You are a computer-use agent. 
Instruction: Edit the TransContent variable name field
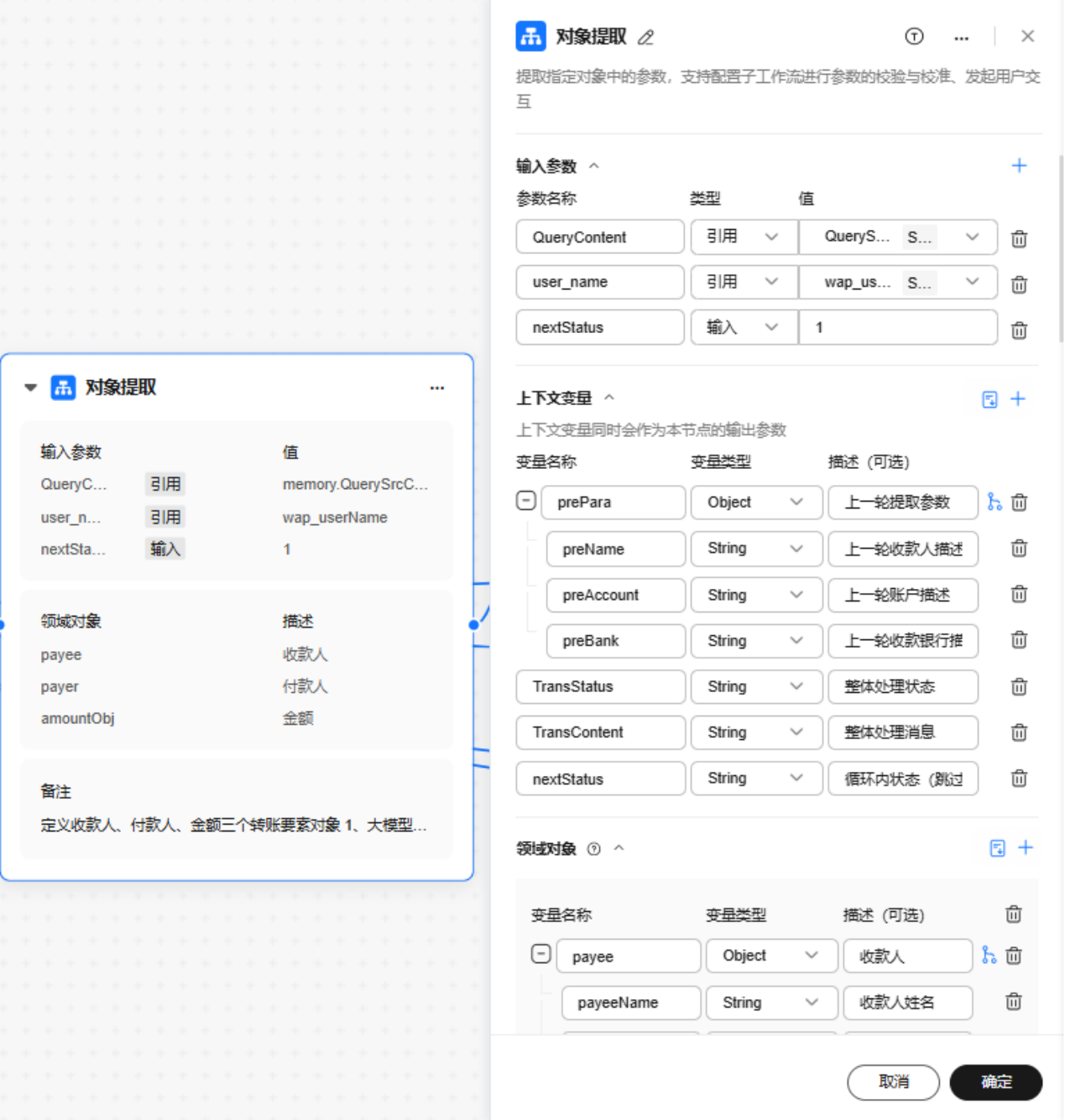(x=600, y=732)
